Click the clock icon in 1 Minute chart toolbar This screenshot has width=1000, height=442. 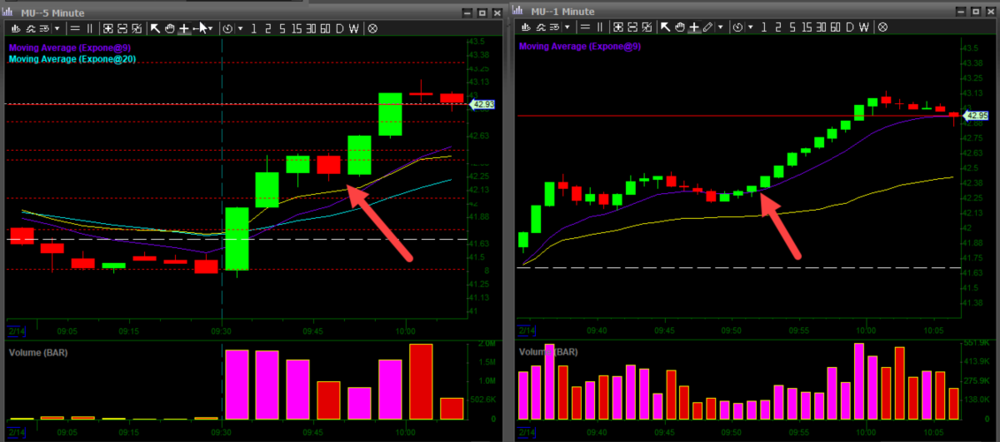pos(737,27)
